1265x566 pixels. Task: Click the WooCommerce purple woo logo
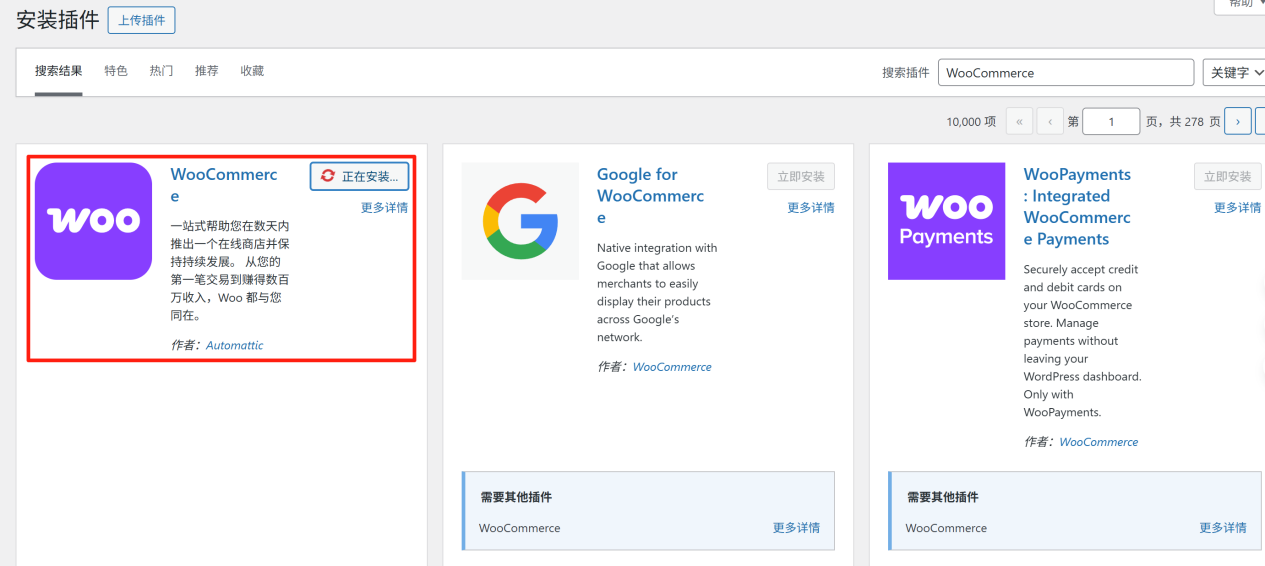click(93, 221)
